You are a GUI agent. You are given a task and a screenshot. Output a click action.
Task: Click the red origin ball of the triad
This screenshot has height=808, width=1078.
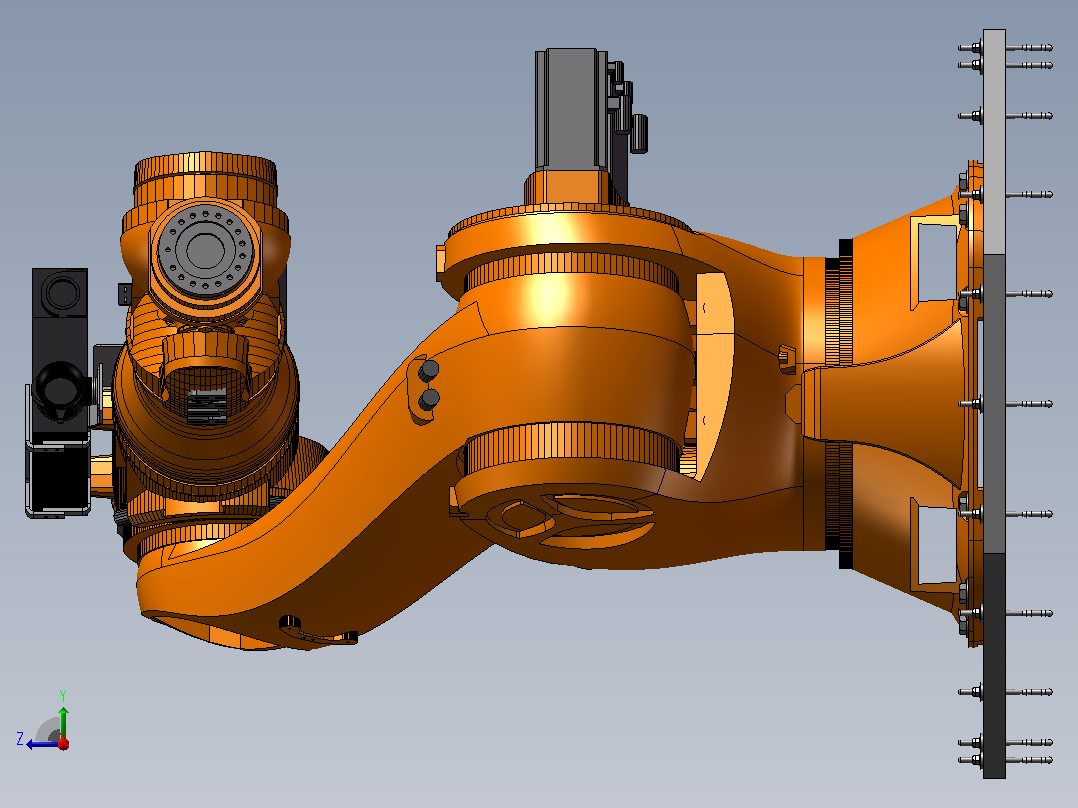click(63, 743)
